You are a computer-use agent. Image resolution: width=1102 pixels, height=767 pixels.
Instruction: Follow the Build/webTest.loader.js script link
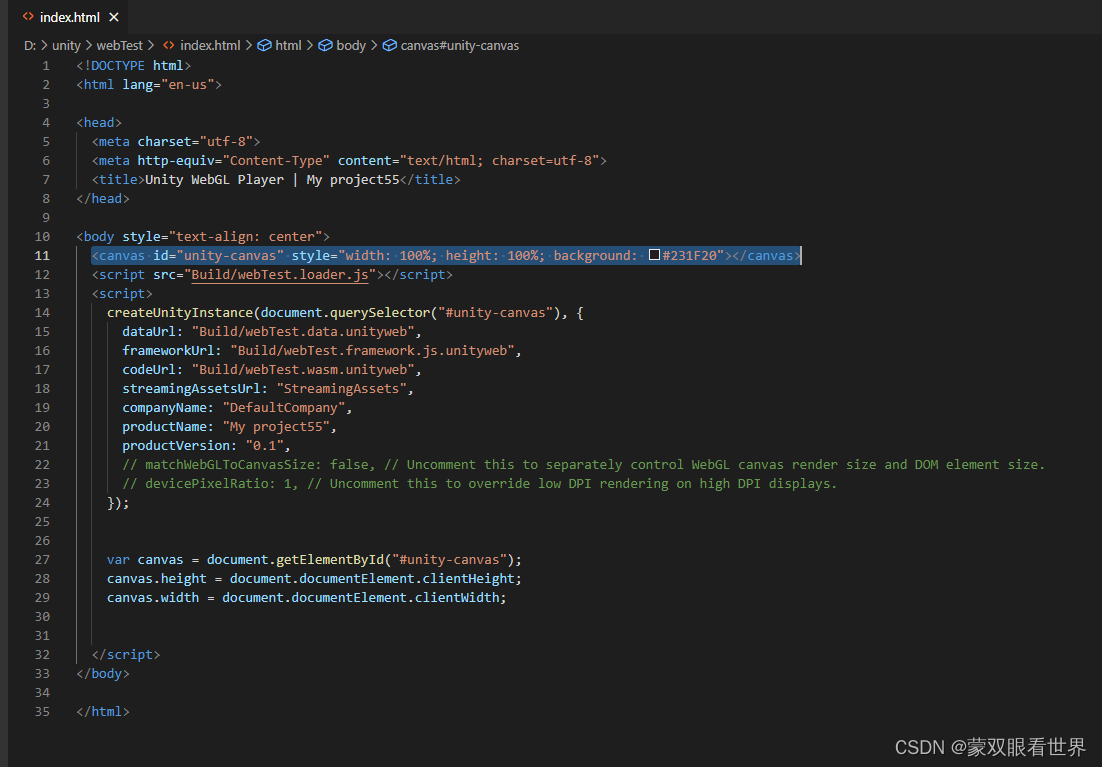[283, 275]
